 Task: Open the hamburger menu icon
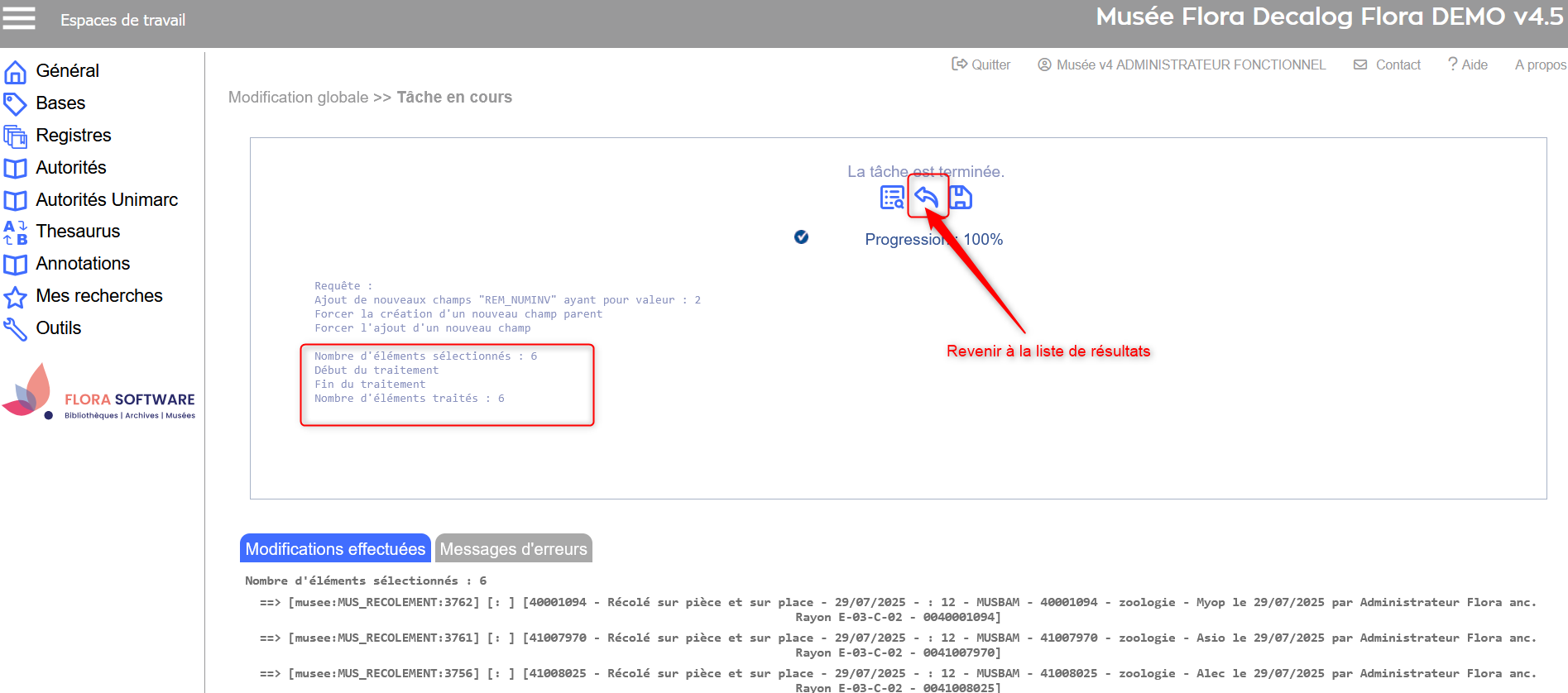click(x=19, y=18)
